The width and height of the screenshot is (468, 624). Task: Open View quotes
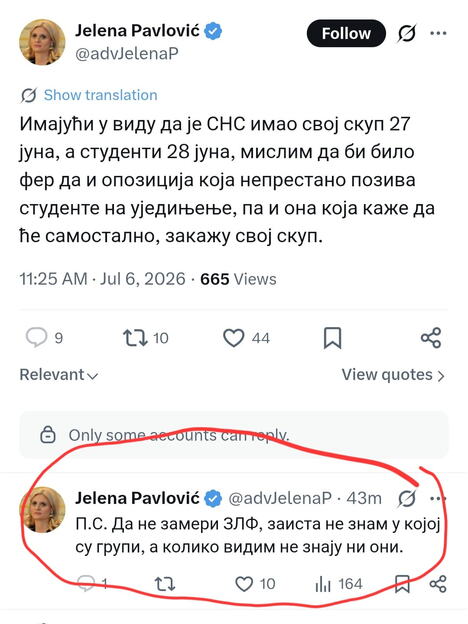point(393,375)
